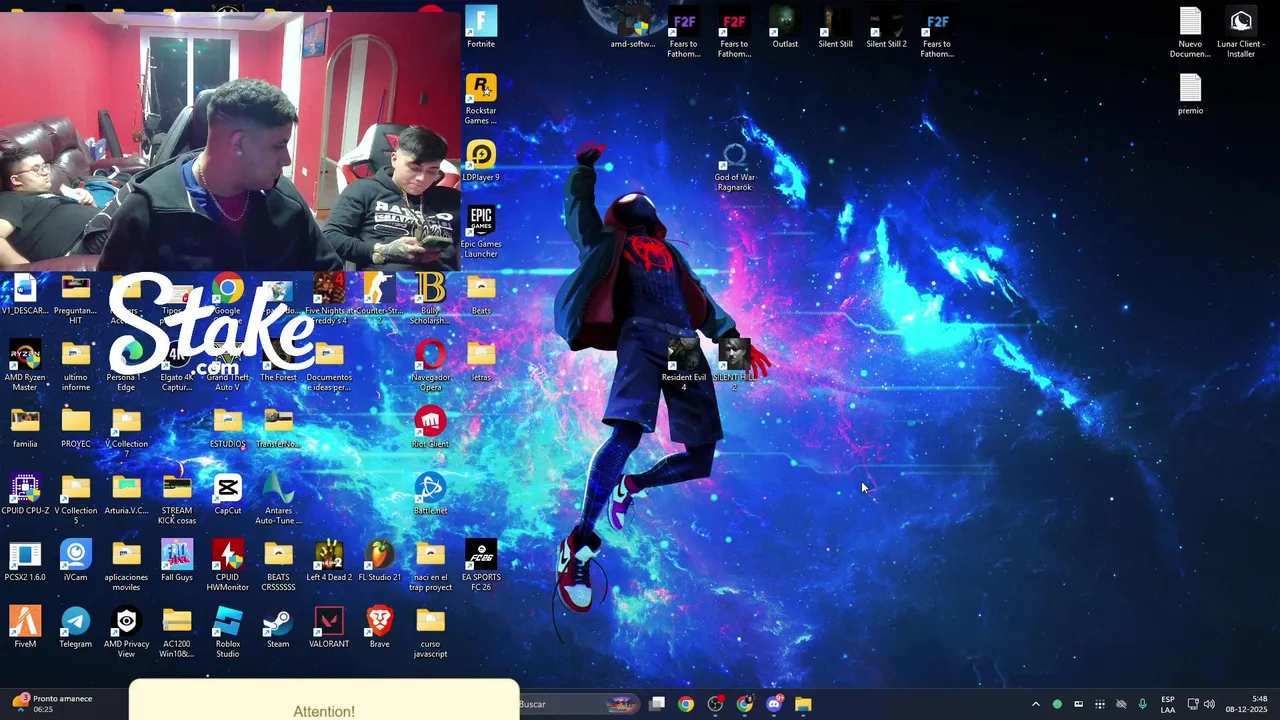Select Antares Auto-Tune shortcut
1280x720 pixels.
coord(278,499)
